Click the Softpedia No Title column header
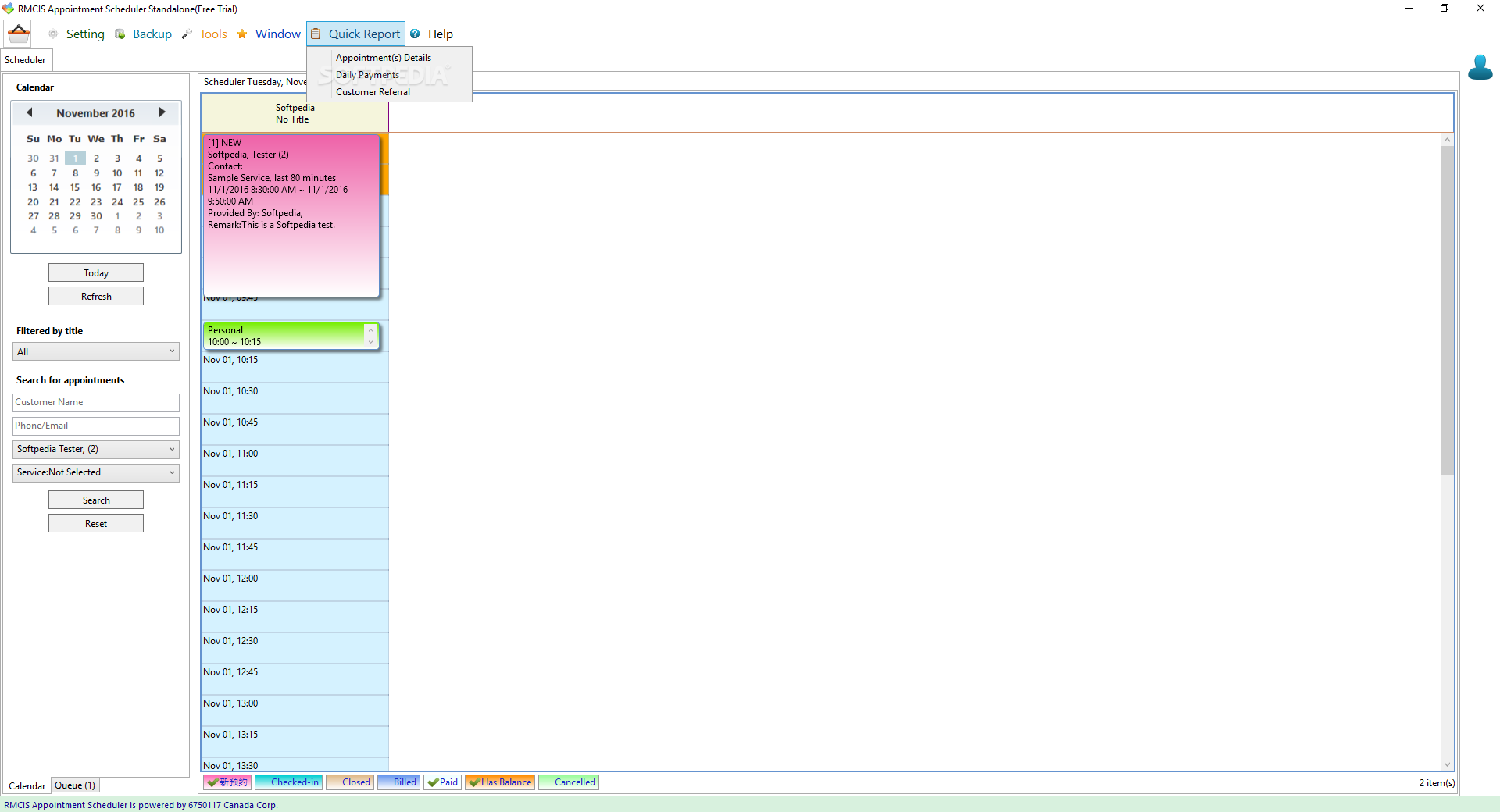Image resolution: width=1500 pixels, height=812 pixels. [x=295, y=114]
